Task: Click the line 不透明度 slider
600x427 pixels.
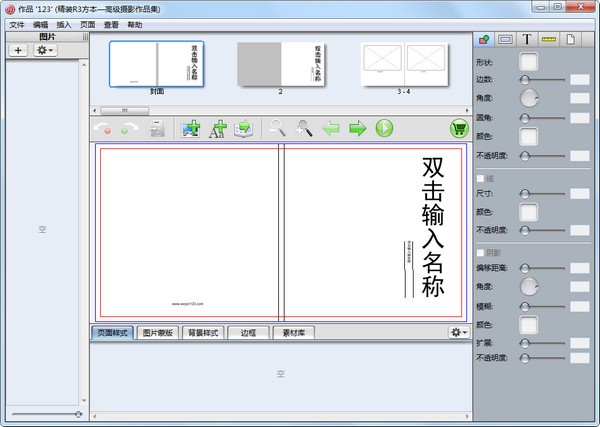Action: pyautogui.click(x=542, y=230)
